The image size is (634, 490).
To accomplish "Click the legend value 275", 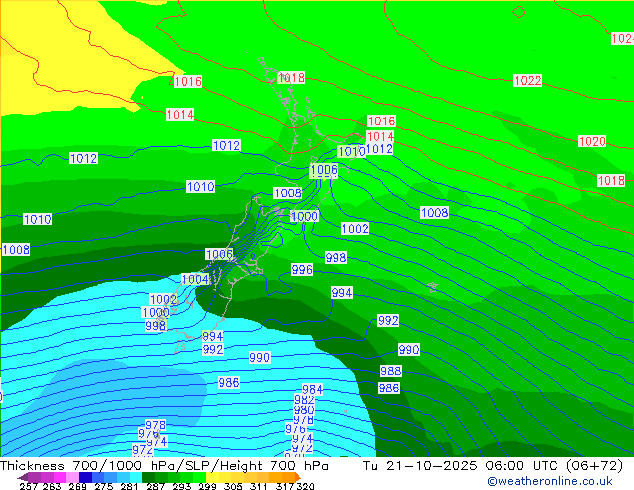I will tap(104, 486).
